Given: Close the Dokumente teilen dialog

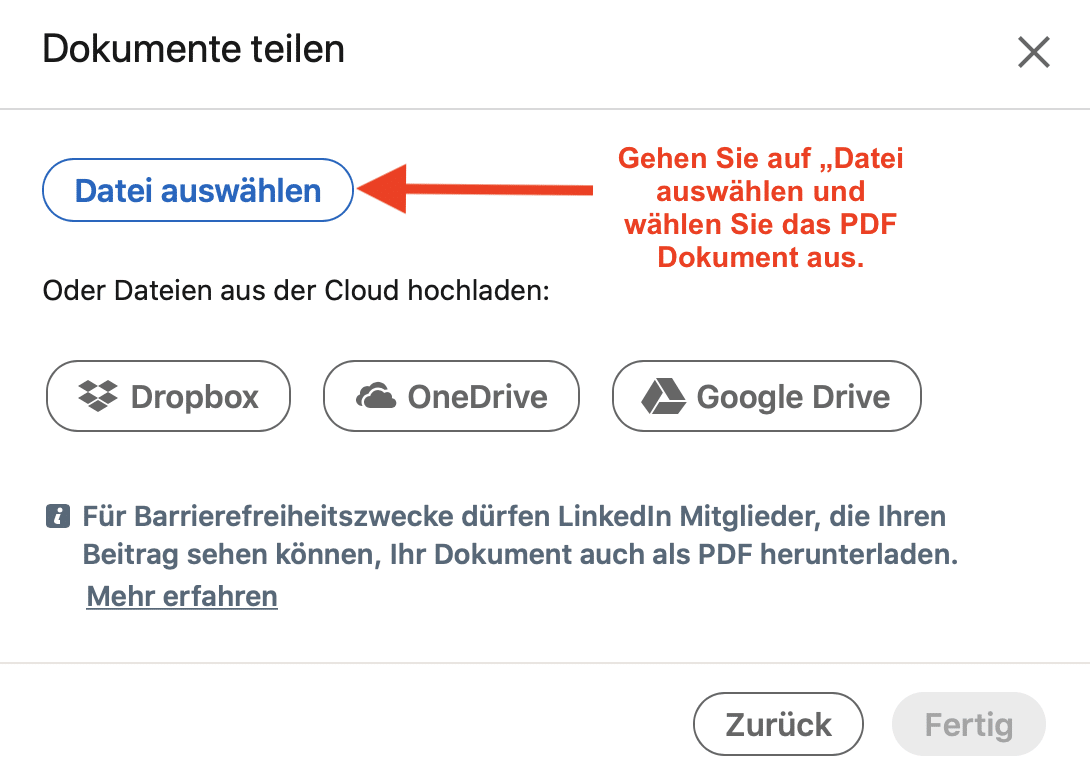Looking at the screenshot, I should point(1034,52).
